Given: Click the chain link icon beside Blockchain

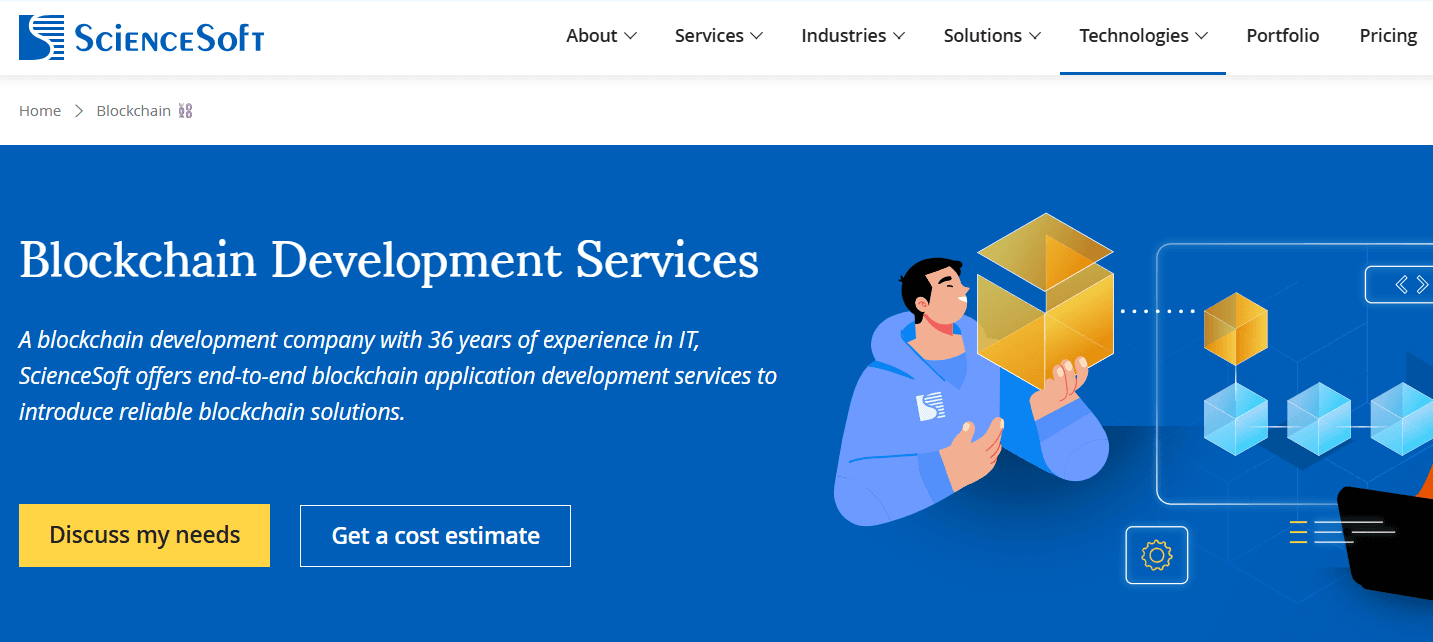Looking at the screenshot, I should [x=185, y=111].
